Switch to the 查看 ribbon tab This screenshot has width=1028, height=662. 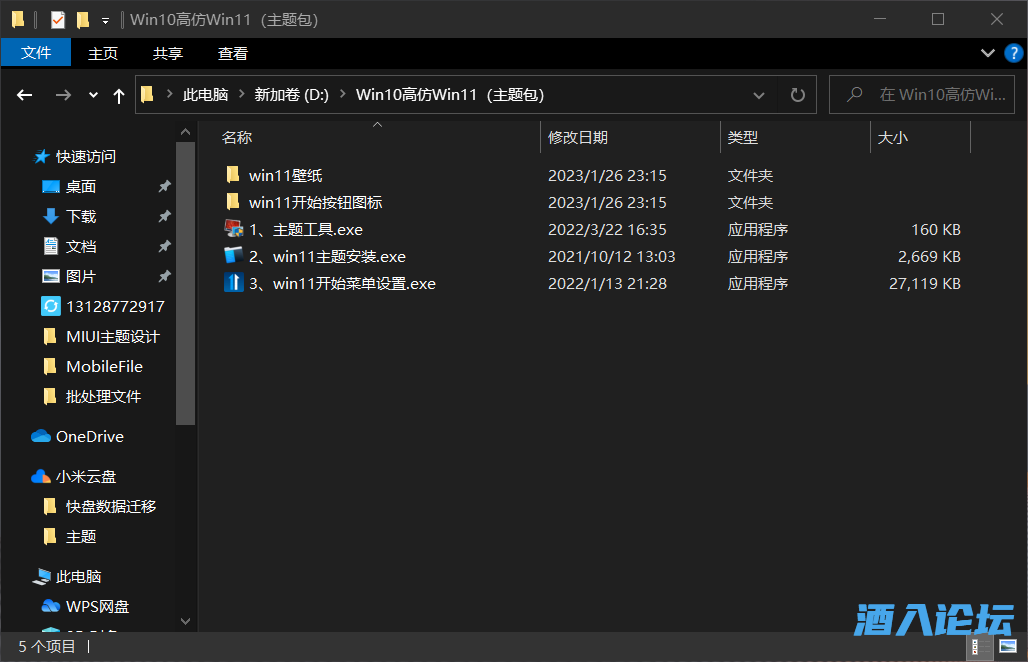(232, 53)
